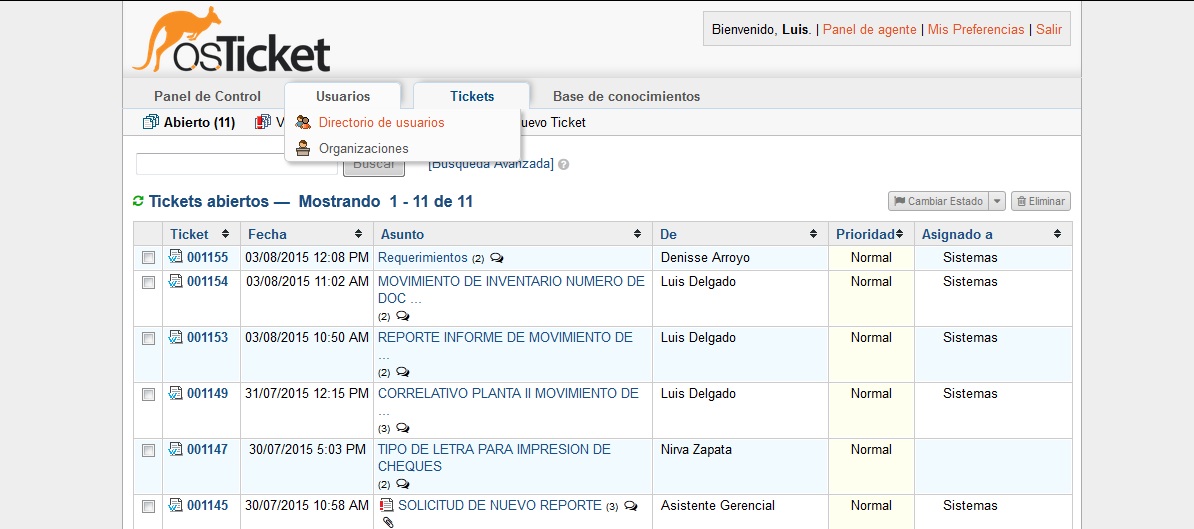This screenshot has height=529, width=1194.
Task: Open TIPO DE LETRA PARA IMPRESION subject
Action: coord(494,457)
